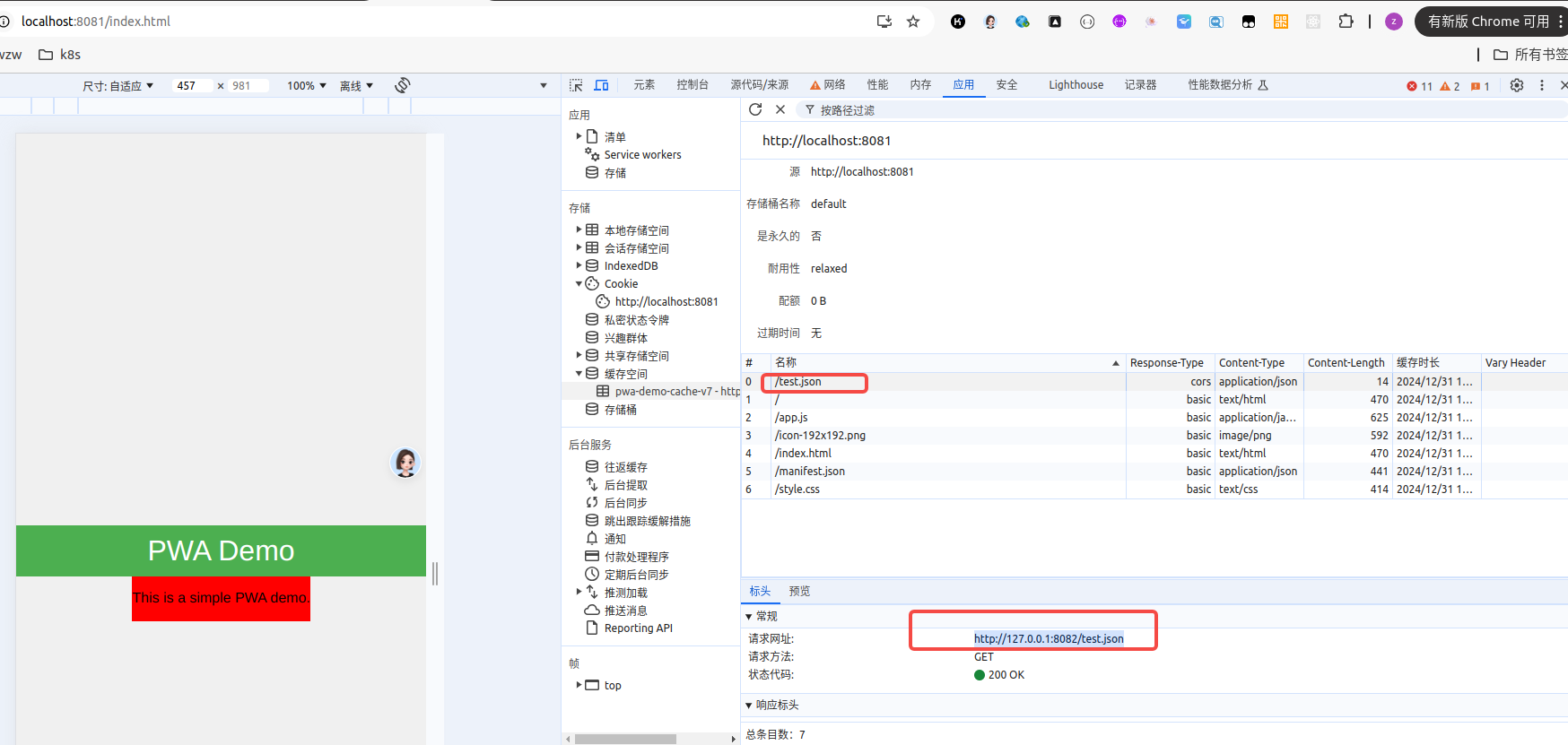Select the /manifest.json cache entry
This screenshot has width=1568, height=745.
click(x=810, y=471)
